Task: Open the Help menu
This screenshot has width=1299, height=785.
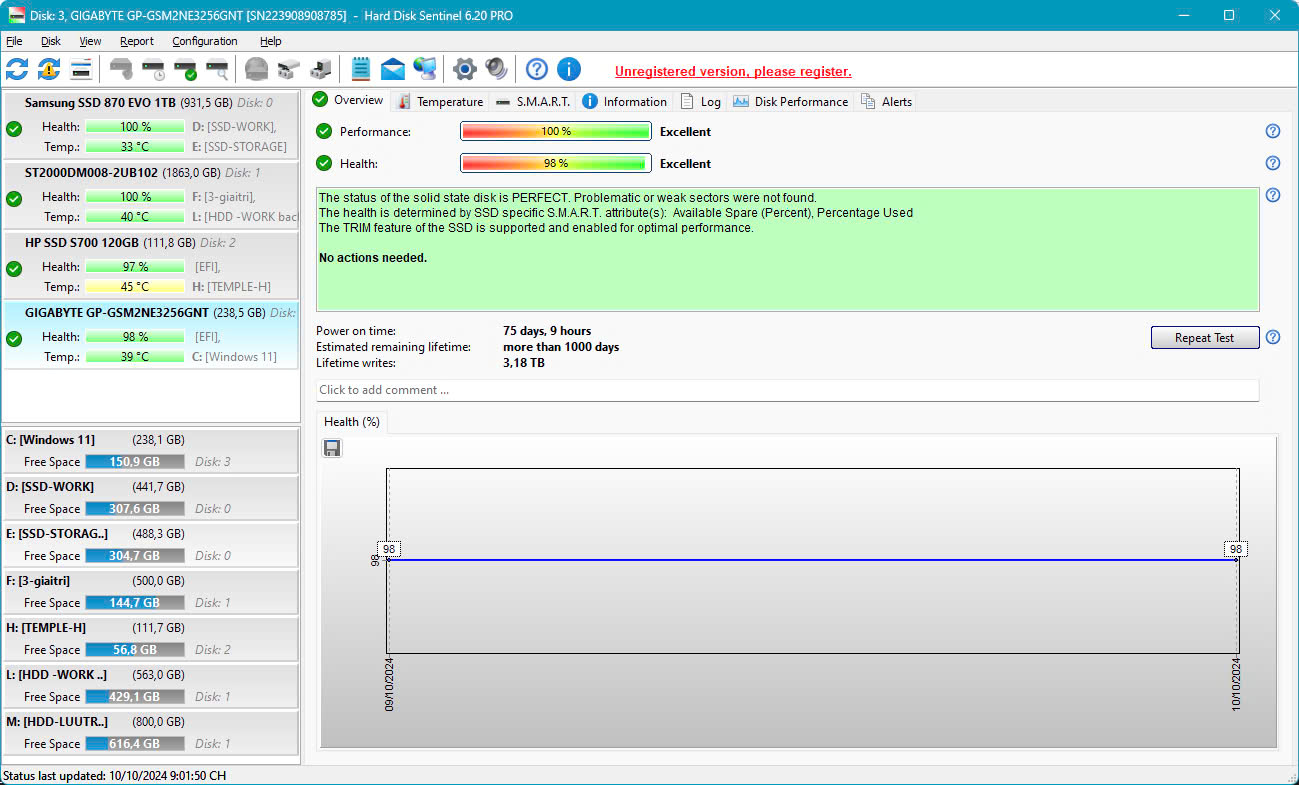Action: click(x=271, y=41)
